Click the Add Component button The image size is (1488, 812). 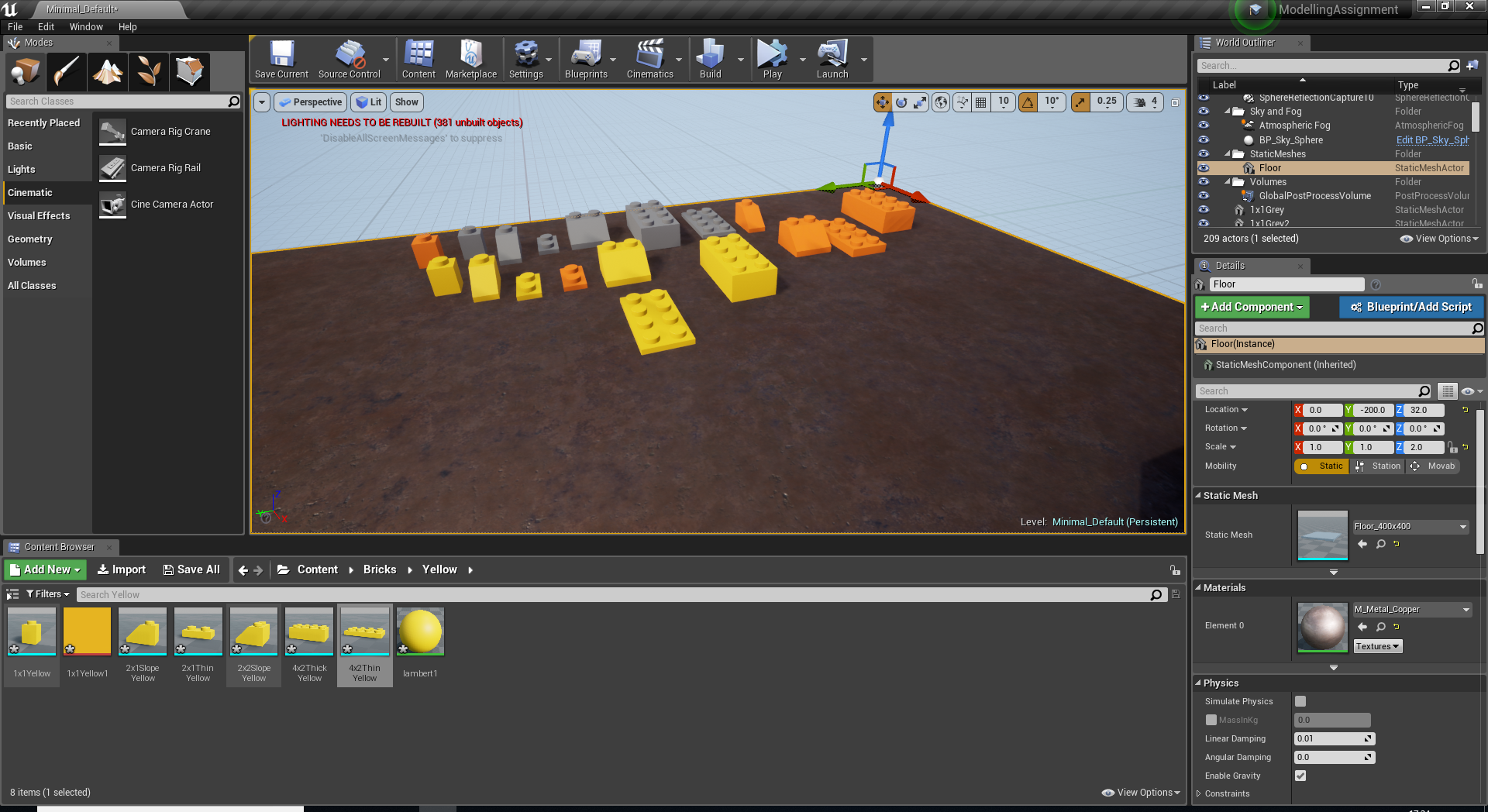pos(1252,307)
